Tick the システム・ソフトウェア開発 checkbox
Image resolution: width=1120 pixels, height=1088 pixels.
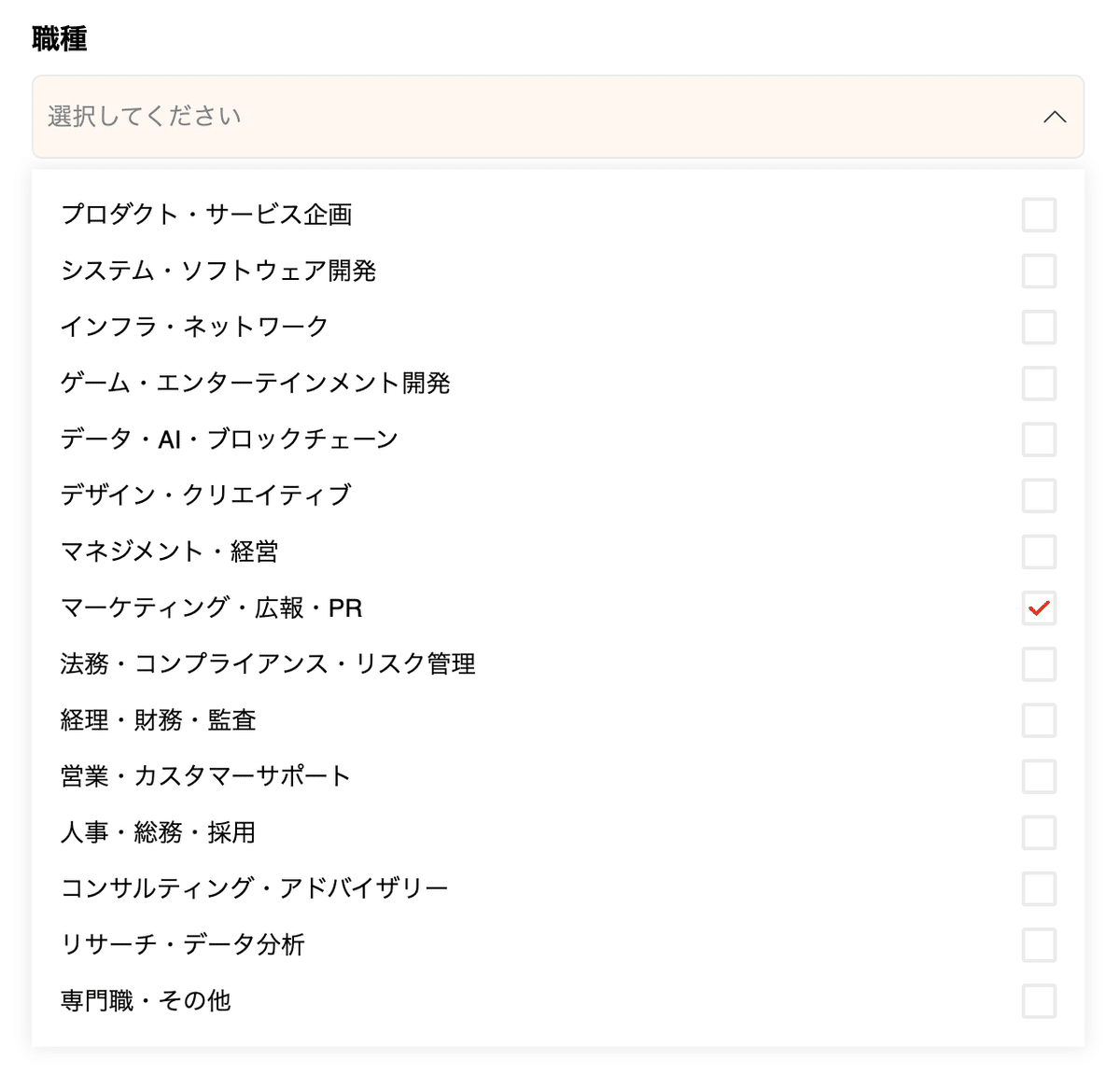tap(1039, 271)
